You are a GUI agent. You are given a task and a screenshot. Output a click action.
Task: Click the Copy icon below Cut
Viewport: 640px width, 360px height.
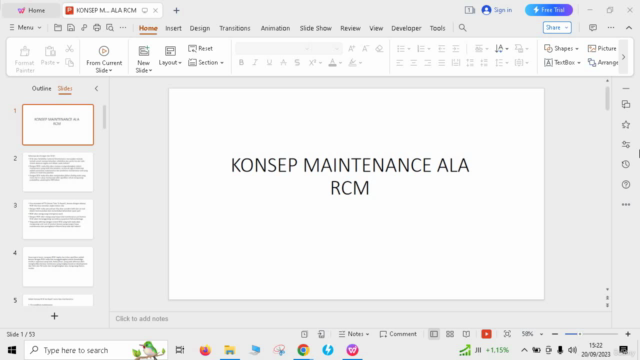point(69,62)
